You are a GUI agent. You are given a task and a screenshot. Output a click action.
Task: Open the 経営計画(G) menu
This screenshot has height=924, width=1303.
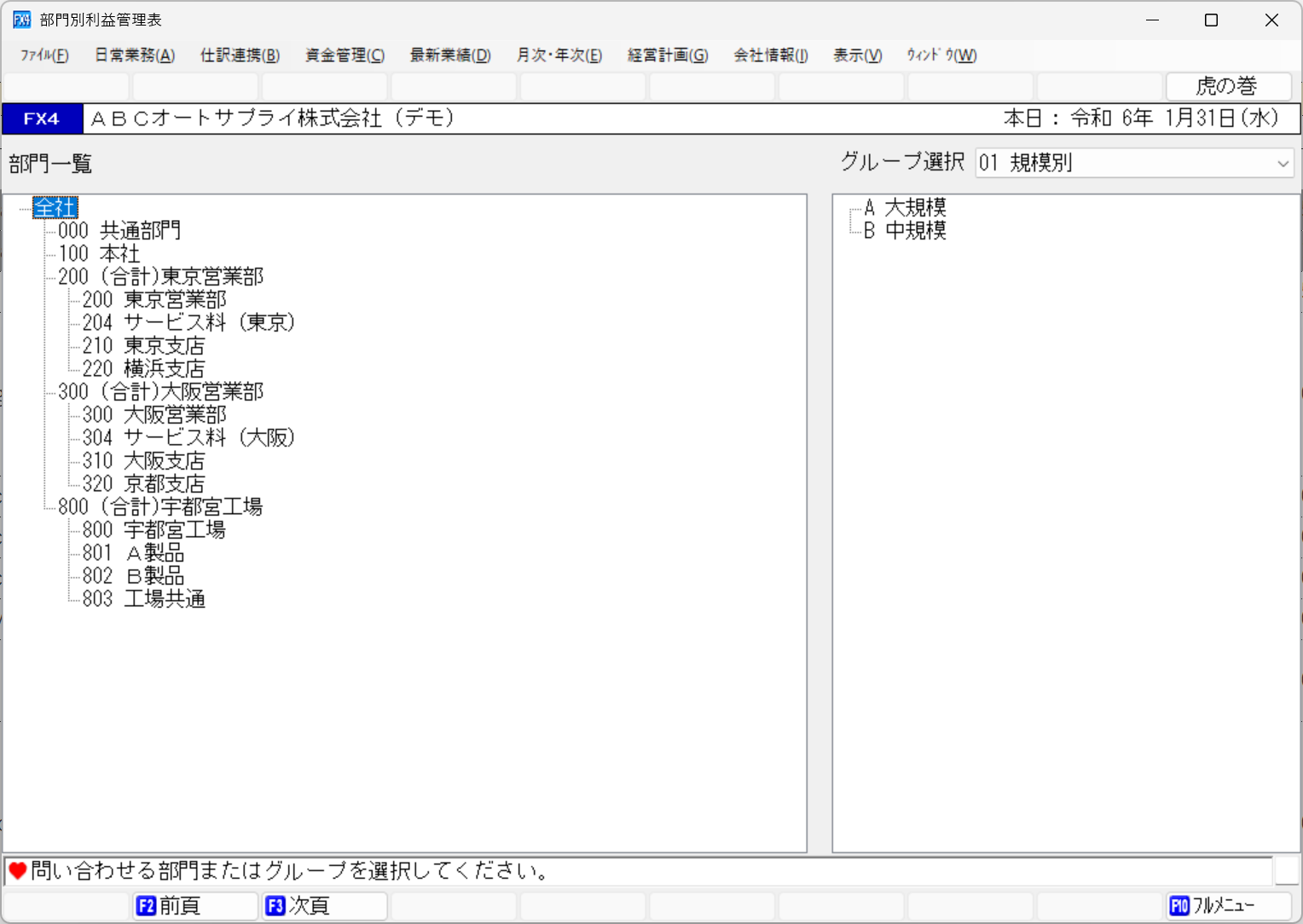668,55
